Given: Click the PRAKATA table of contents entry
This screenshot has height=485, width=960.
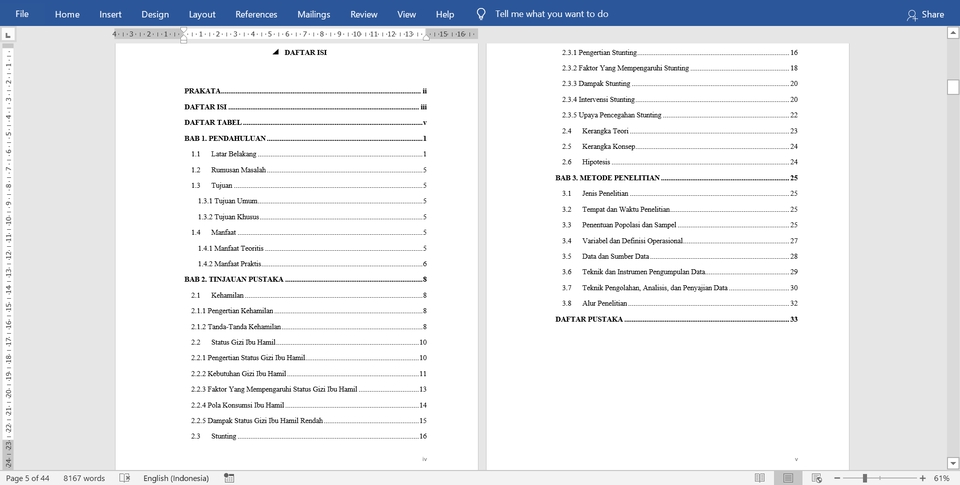Looking at the screenshot, I should (306, 91).
